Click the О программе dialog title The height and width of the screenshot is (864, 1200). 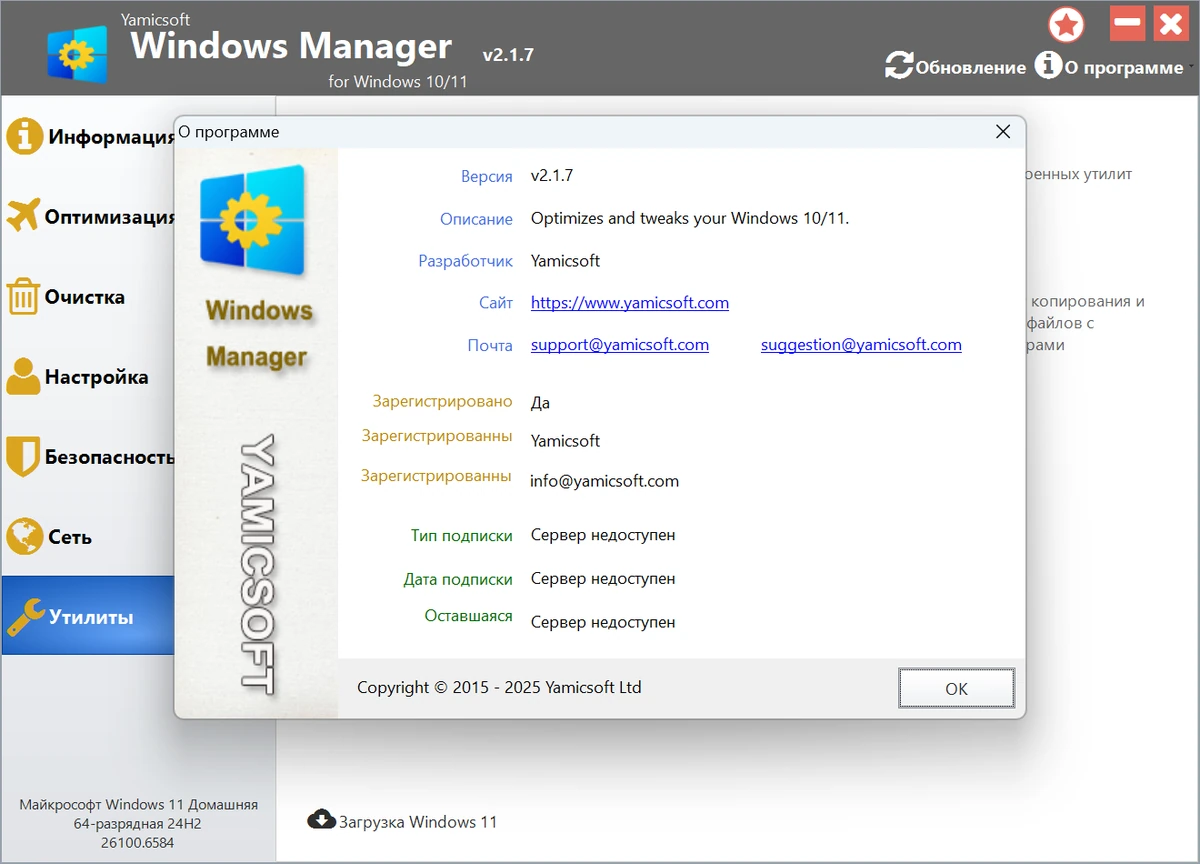click(x=229, y=132)
